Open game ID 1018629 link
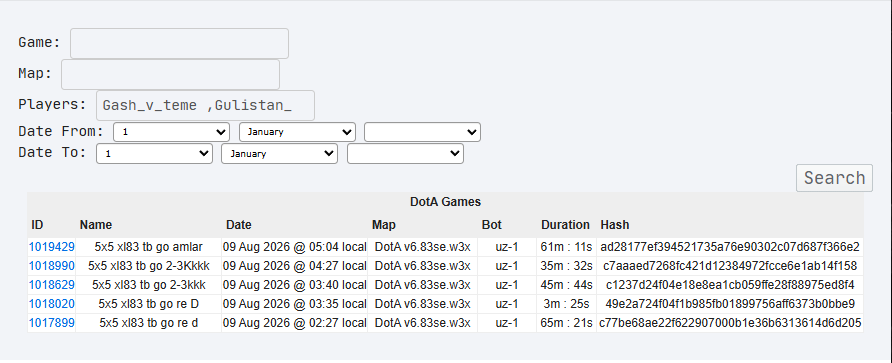The image size is (892, 363). coord(52,284)
